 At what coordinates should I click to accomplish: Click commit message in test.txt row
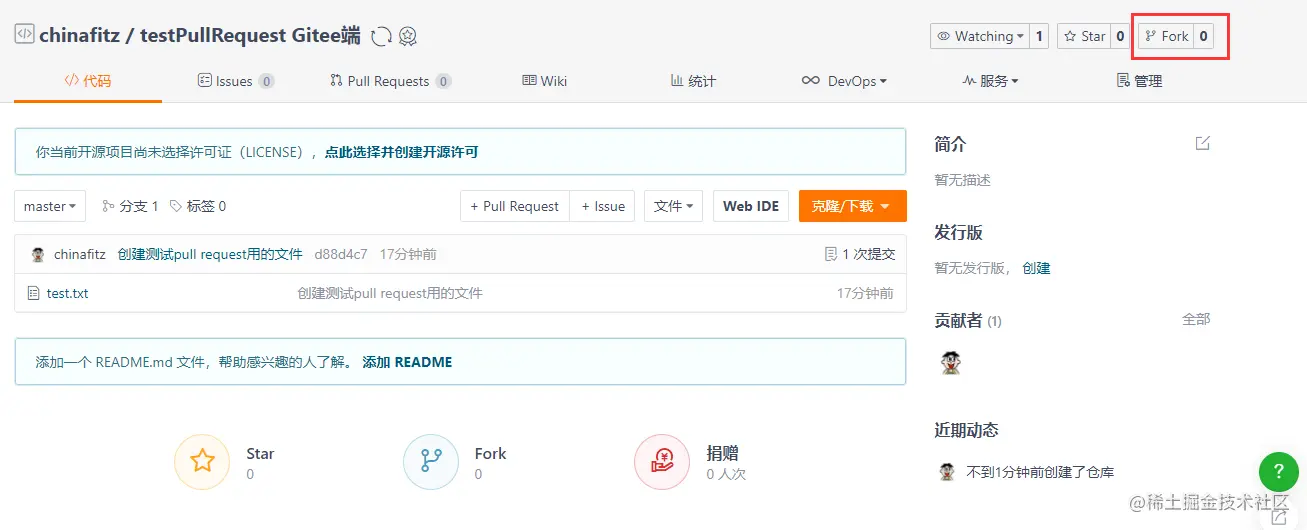[390, 293]
